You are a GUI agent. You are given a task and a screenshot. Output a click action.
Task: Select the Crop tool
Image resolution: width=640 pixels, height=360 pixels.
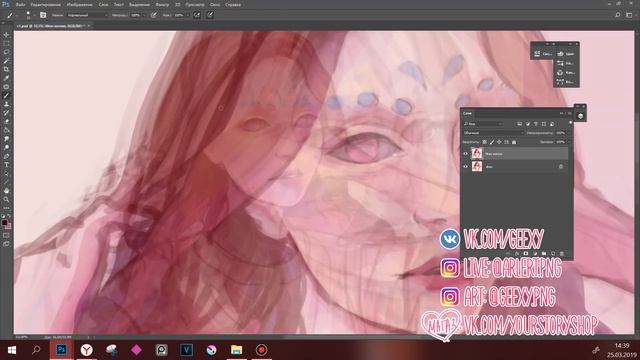6,69
